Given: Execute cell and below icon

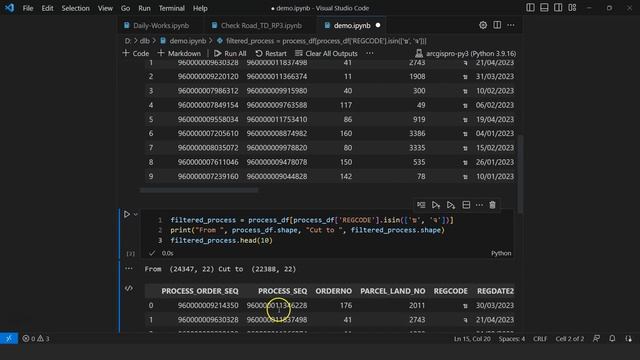Looking at the screenshot, I should coord(451,205).
